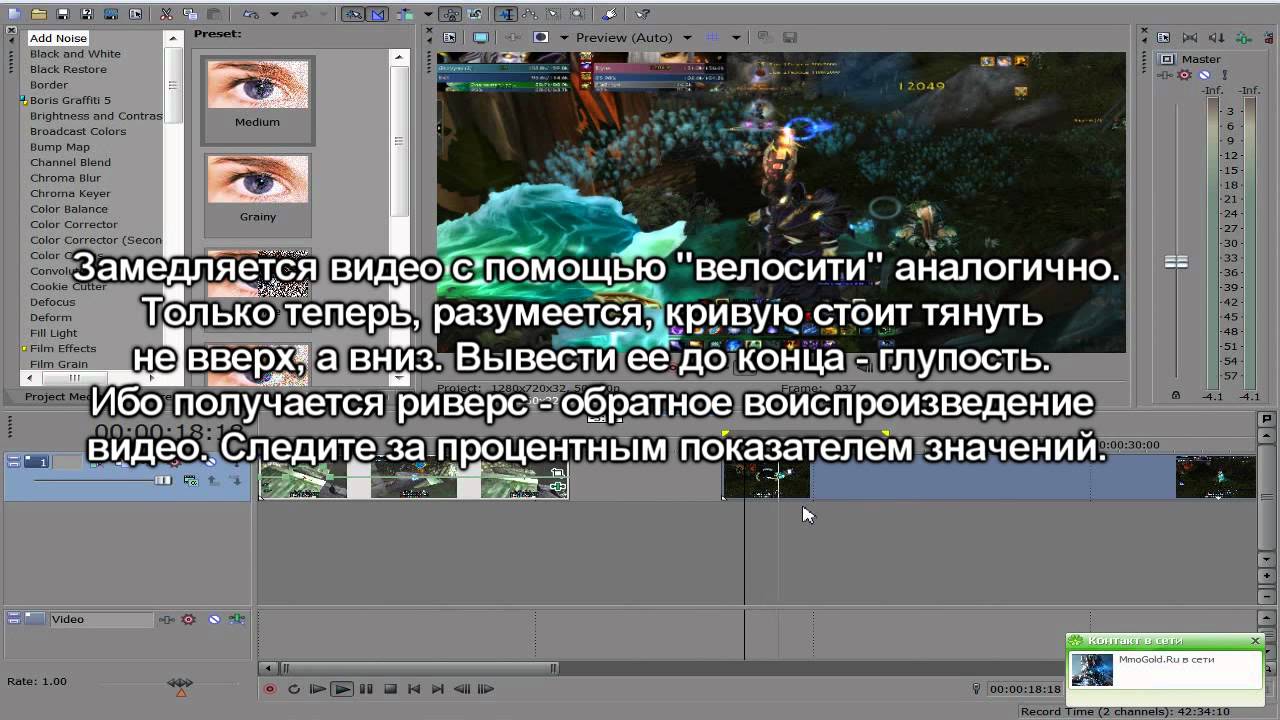
Task: Click the Undo arrow in toolbar
Action: pos(251,14)
